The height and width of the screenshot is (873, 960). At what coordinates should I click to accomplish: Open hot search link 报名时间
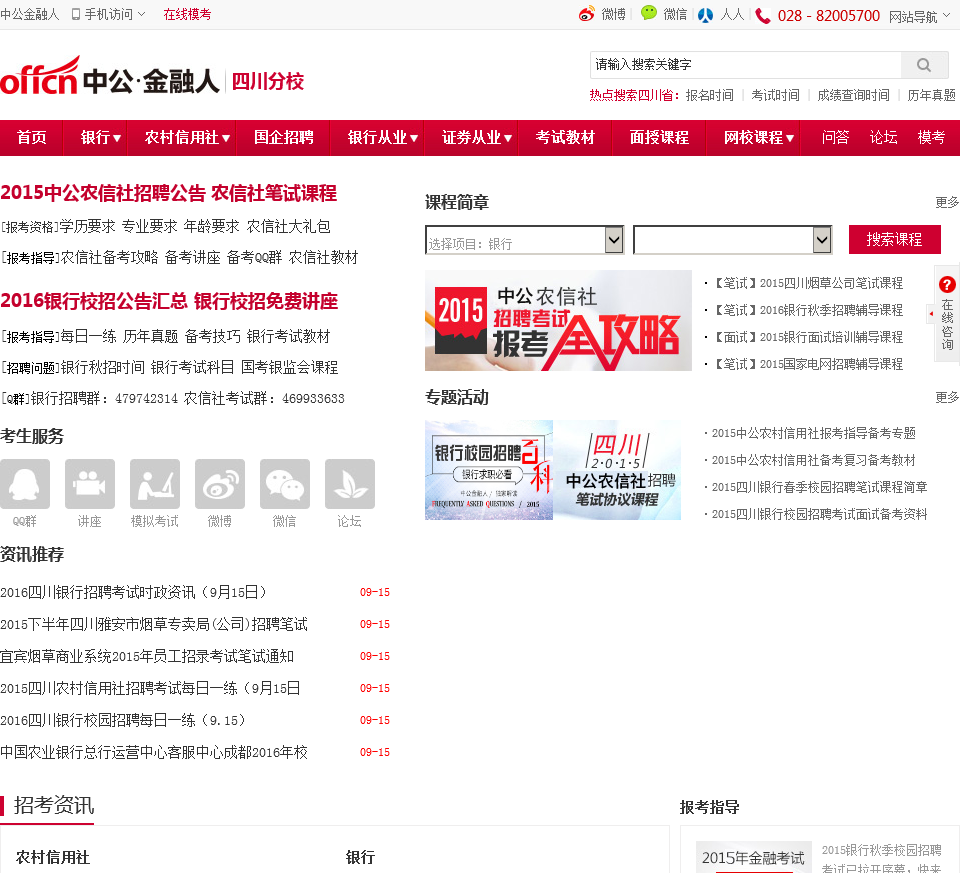tap(710, 96)
